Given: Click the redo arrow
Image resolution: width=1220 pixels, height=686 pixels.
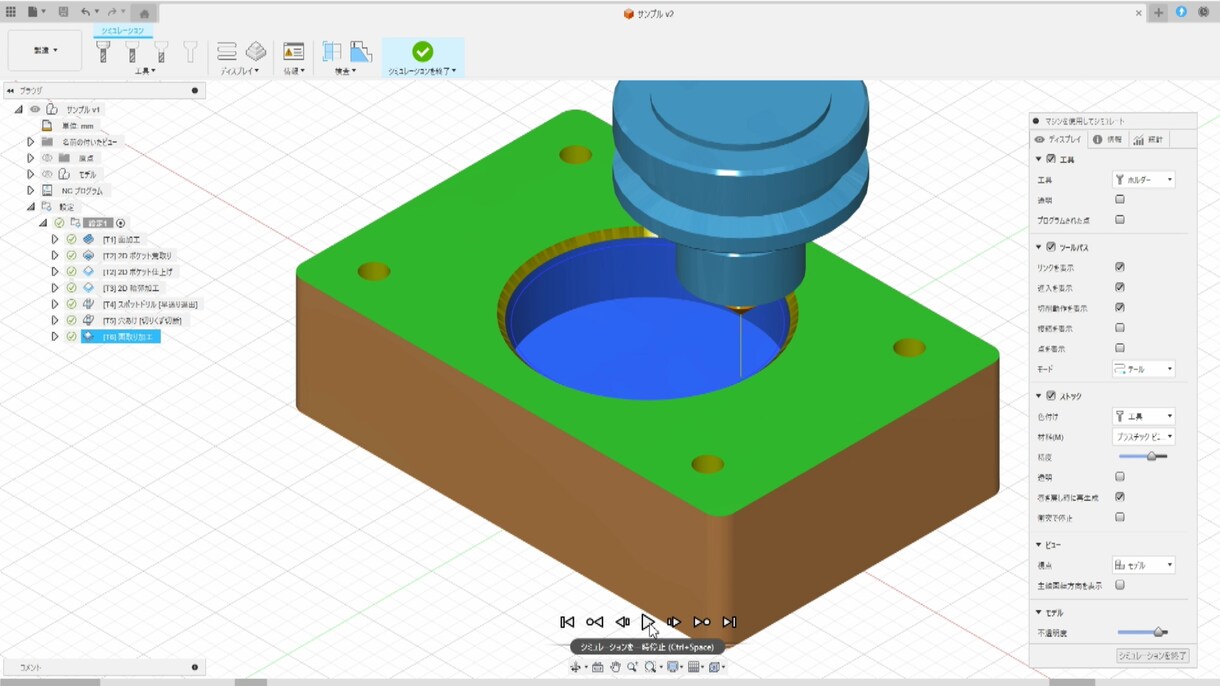Looking at the screenshot, I should (x=112, y=12).
